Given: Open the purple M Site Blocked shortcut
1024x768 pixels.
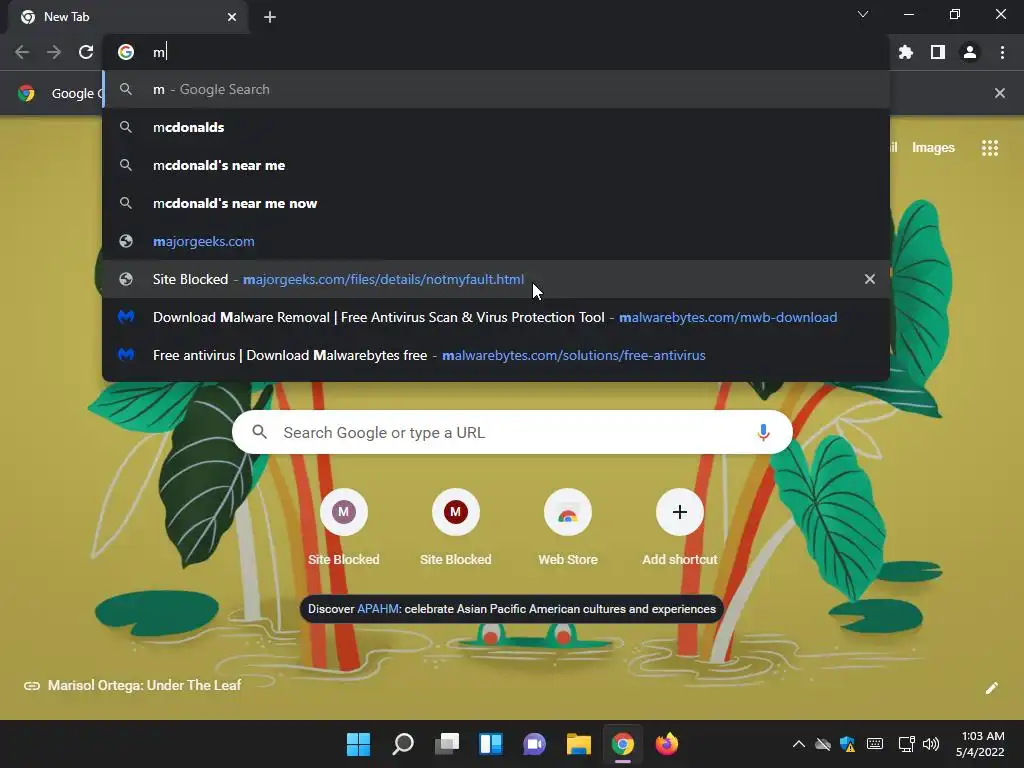Looking at the screenshot, I should [x=344, y=528].
